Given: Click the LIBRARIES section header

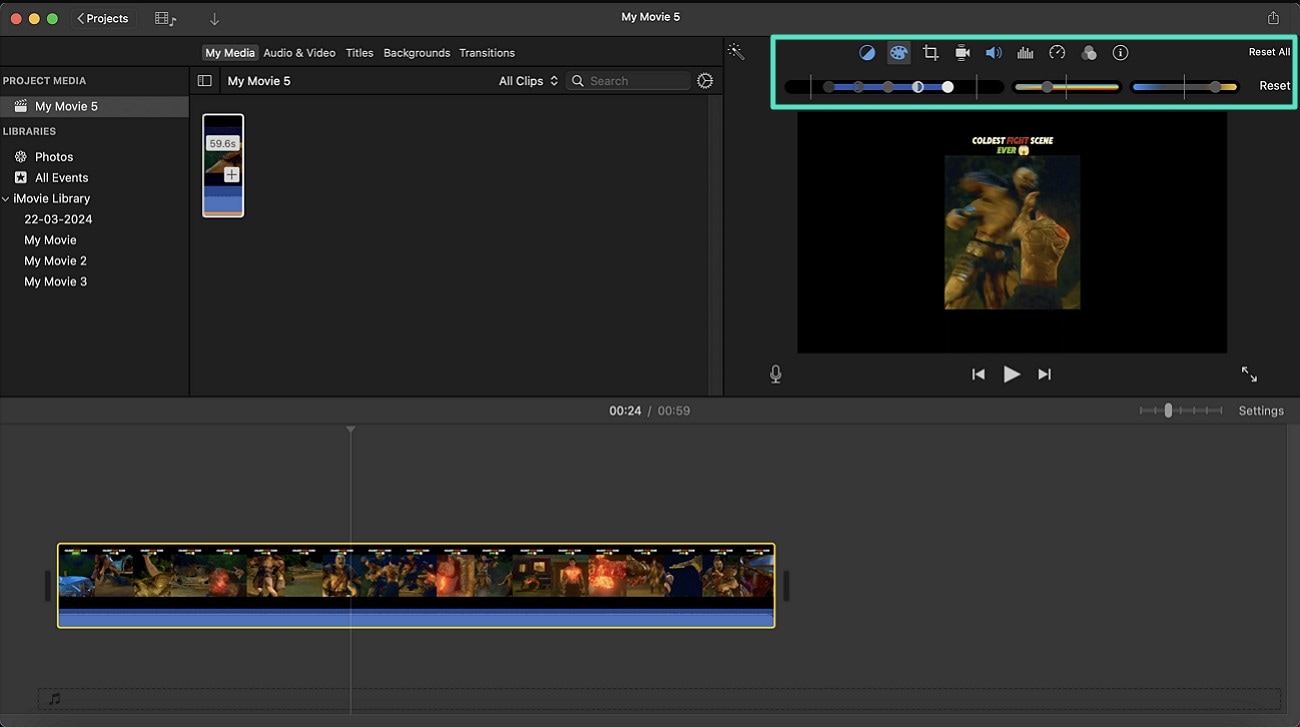Looking at the screenshot, I should (29, 132).
